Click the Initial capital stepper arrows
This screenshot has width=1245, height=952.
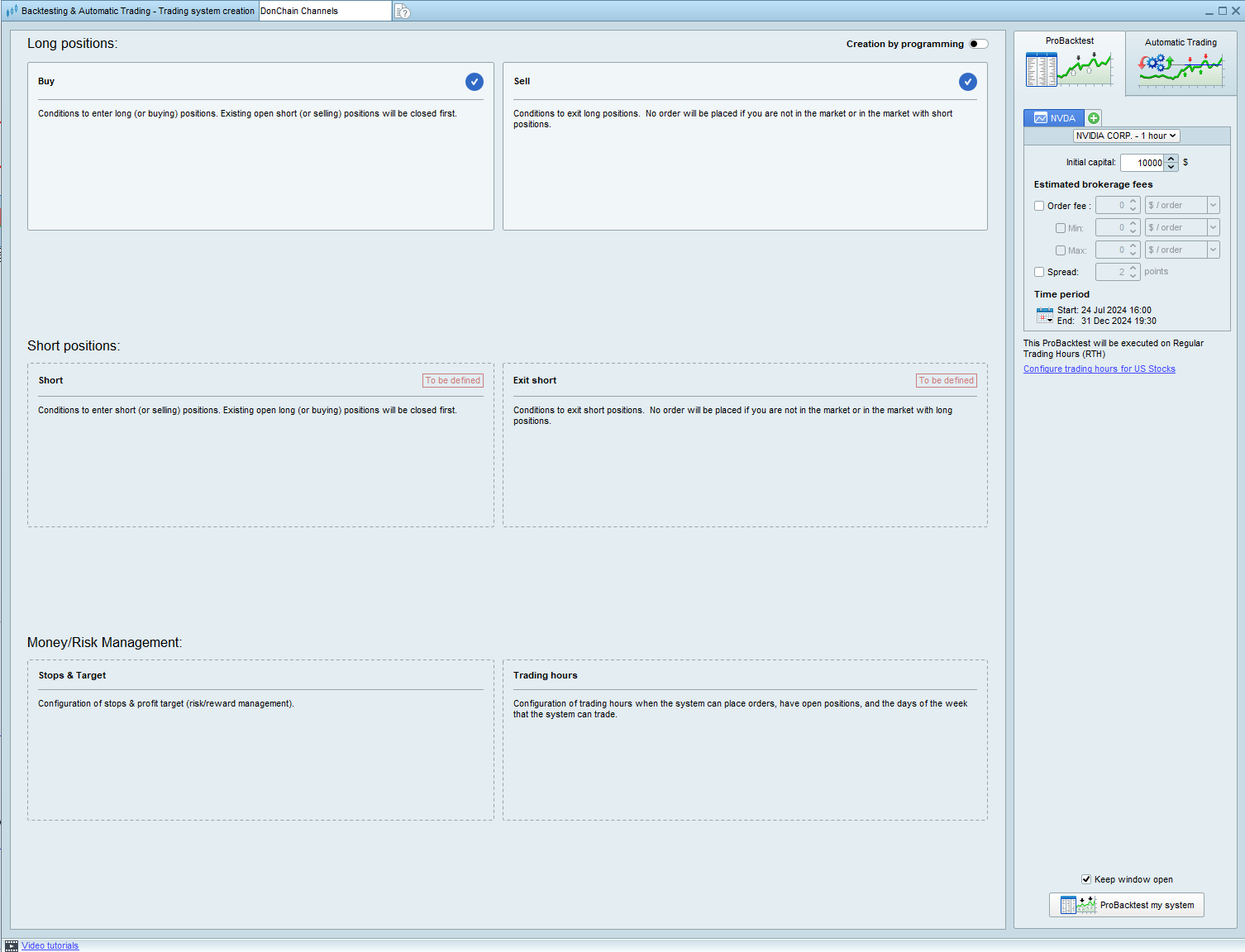click(x=1171, y=163)
